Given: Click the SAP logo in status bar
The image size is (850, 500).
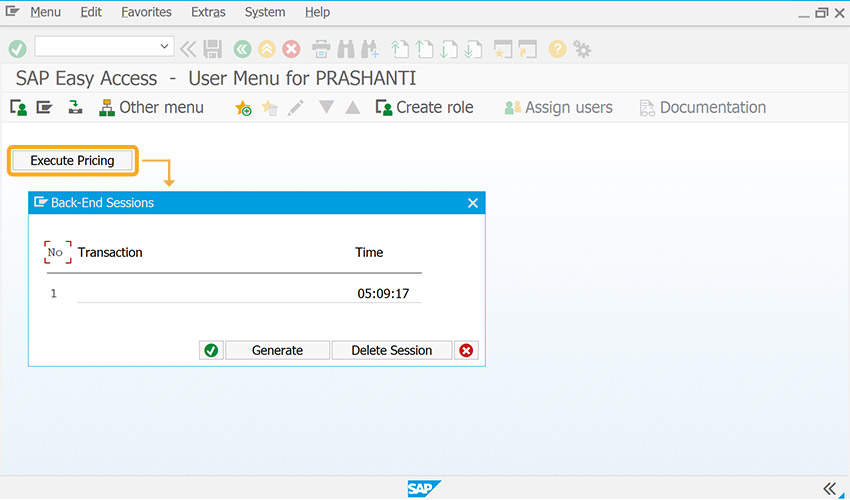Looking at the screenshot, I should click(424, 489).
